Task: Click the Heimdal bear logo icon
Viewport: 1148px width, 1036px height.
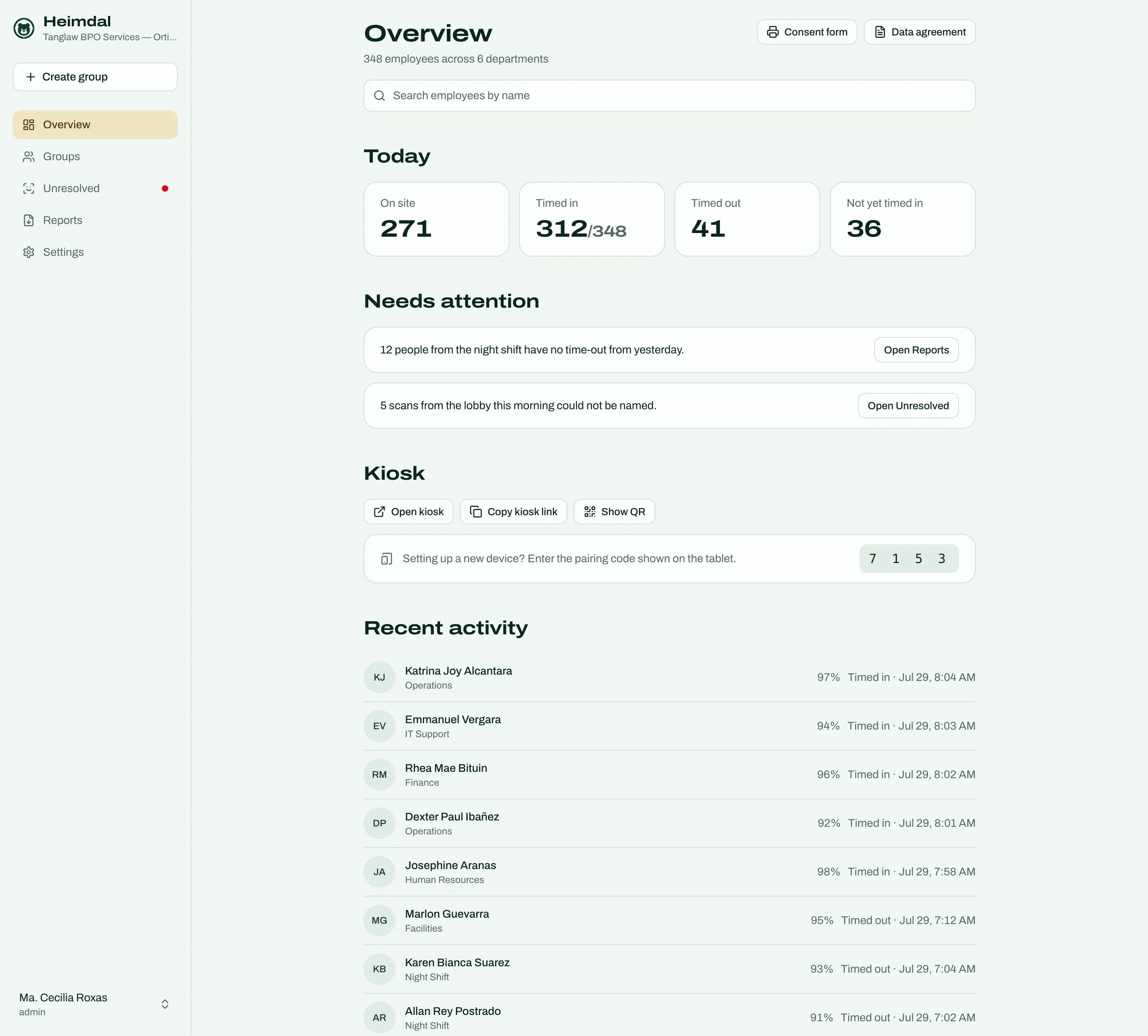Action: pyautogui.click(x=24, y=28)
